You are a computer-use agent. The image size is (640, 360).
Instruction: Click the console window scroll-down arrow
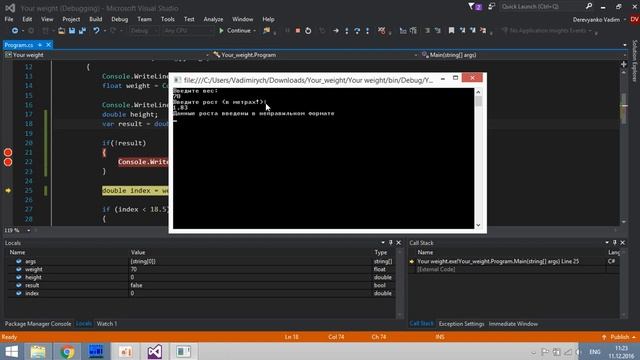click(x=478, y=225)
